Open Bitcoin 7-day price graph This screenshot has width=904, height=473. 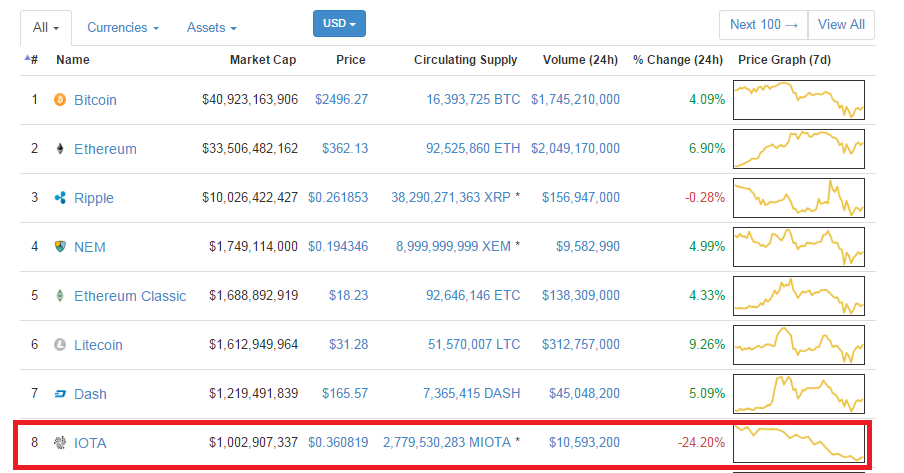pos(799,100)
